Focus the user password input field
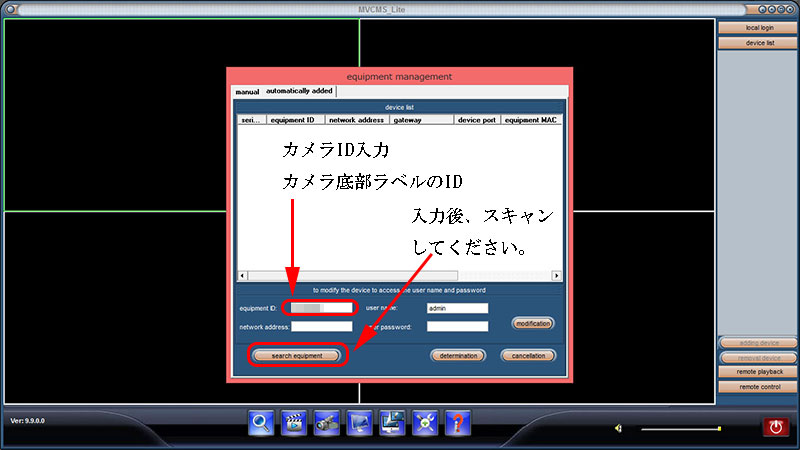Image resolution: width=800 pixels, height=450 pixels. pos(457,327)
